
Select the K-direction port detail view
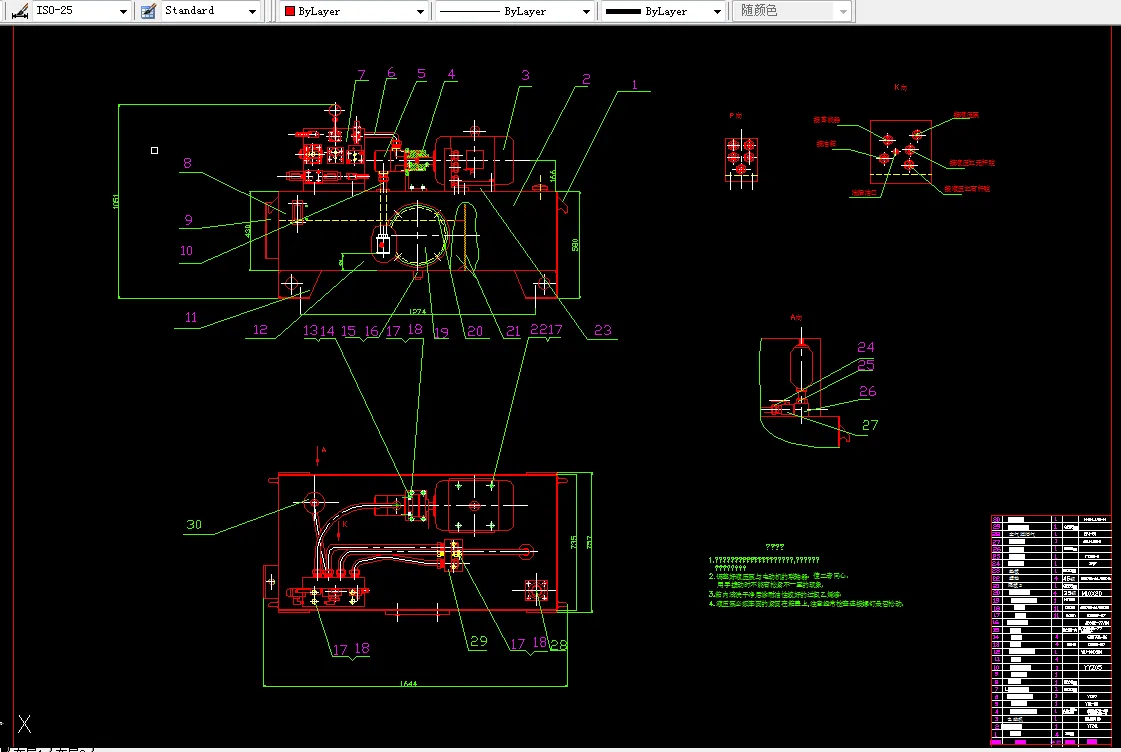[901, 152]
